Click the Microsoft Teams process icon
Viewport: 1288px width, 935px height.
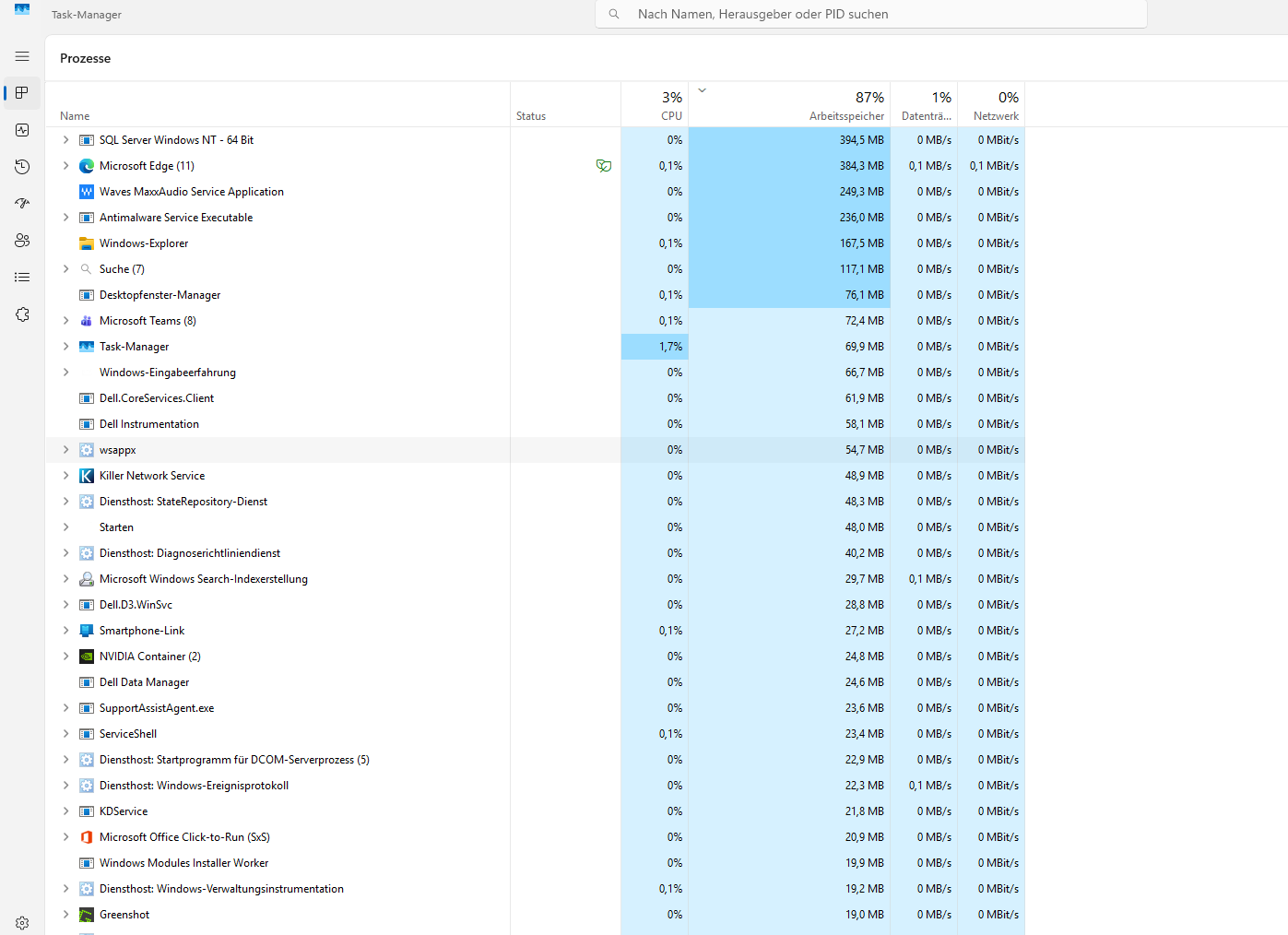[x=87, y=321]
